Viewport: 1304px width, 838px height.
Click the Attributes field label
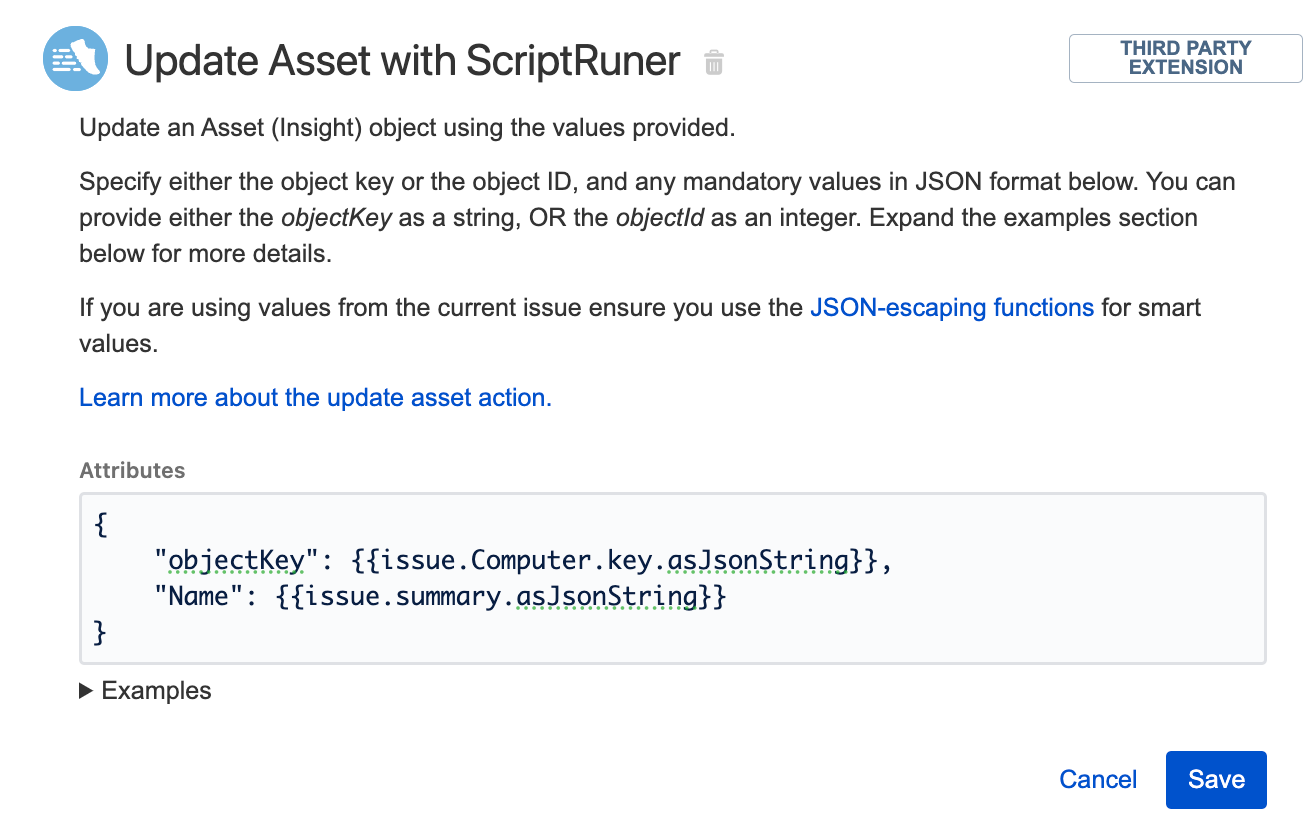tap(132, 470)
